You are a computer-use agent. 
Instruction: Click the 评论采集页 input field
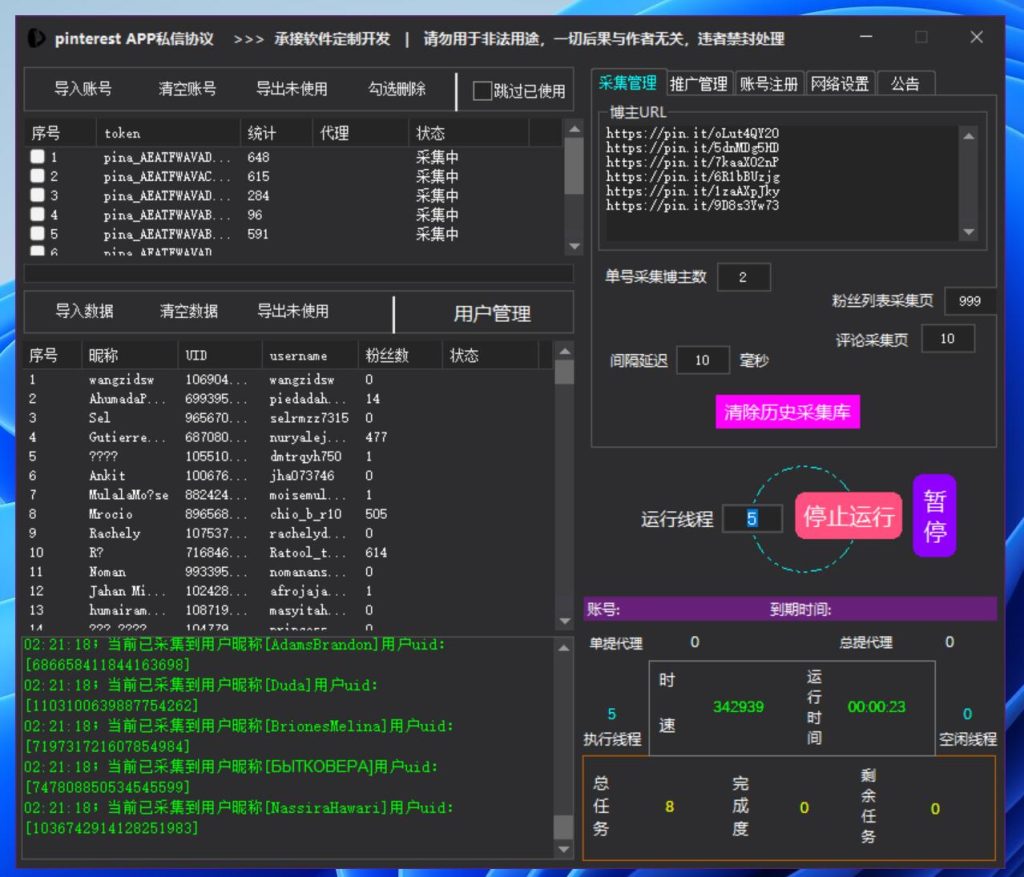[x=948, y=338]
